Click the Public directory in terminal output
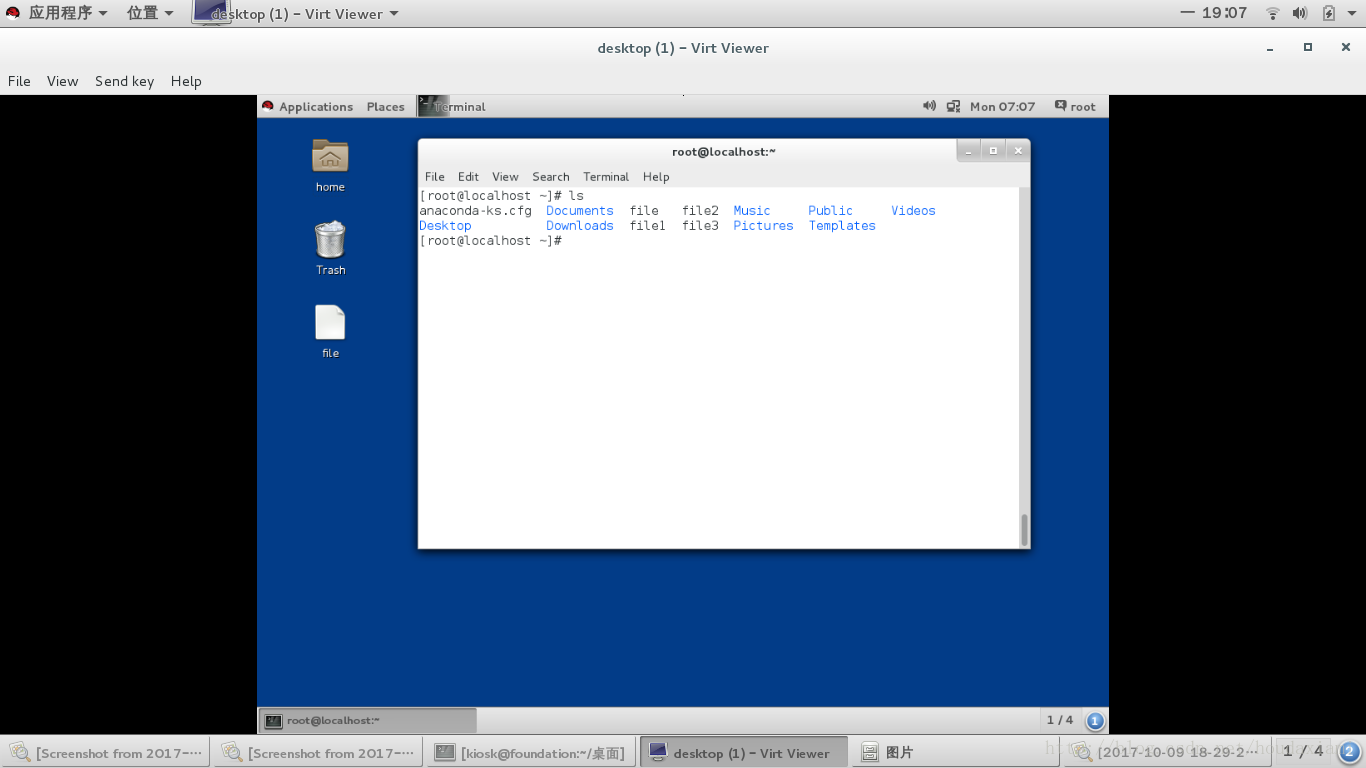The width and height of the screenshot is (1366, 768). click(830, 211)
